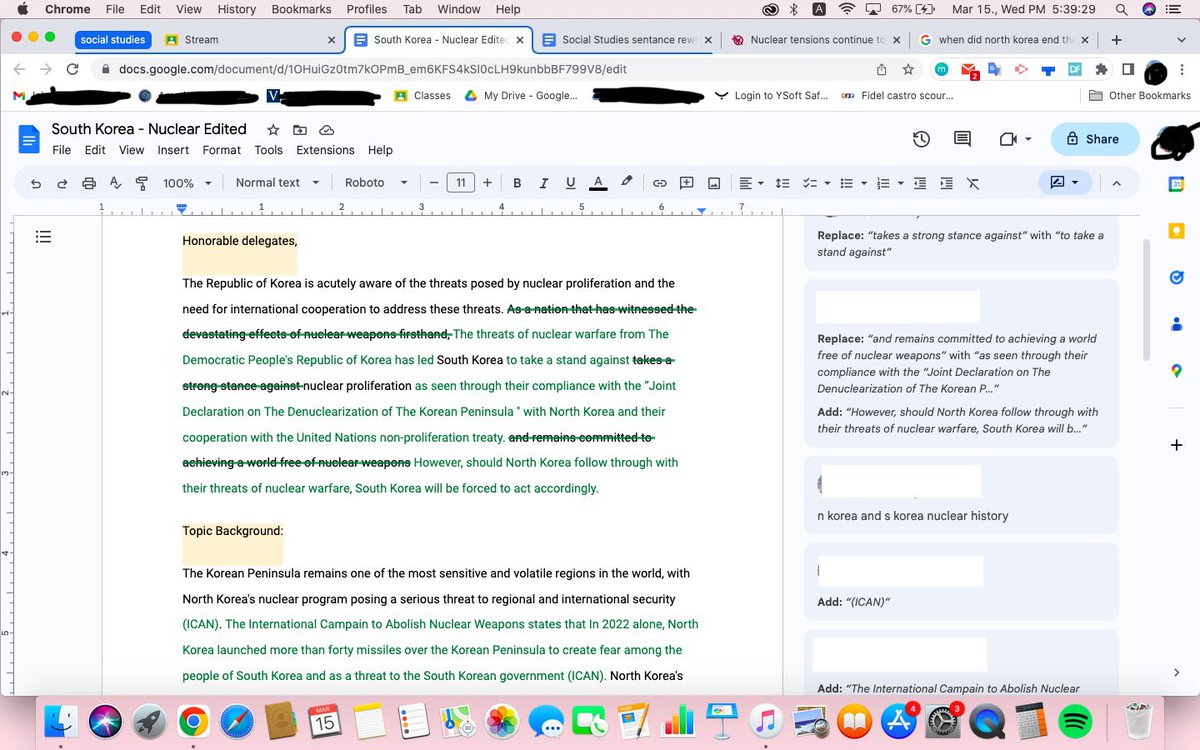View the cloud document status icon
The width and height of the screenshot is (1200, 750).
[x=326, y=129]
